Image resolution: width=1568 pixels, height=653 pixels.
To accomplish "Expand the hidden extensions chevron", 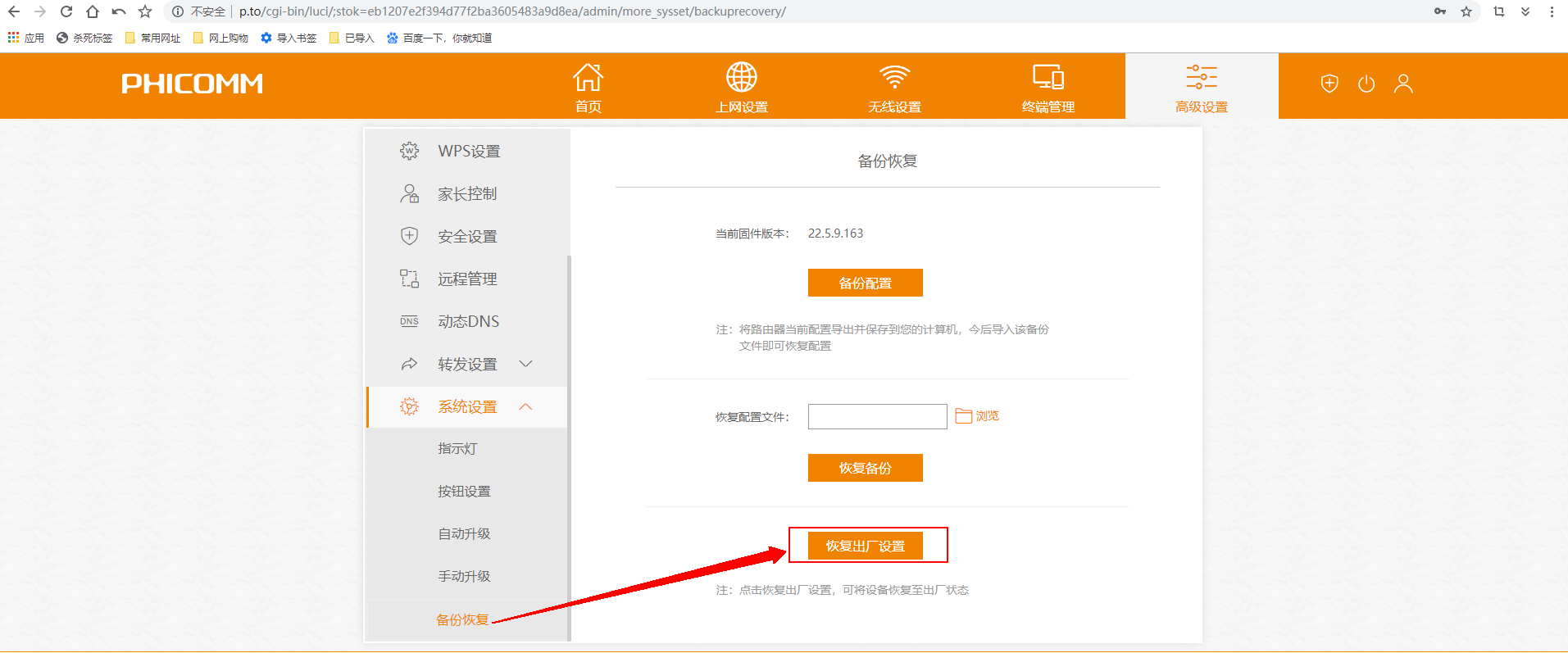I will pyautogui.click(x=1525, y=11).
